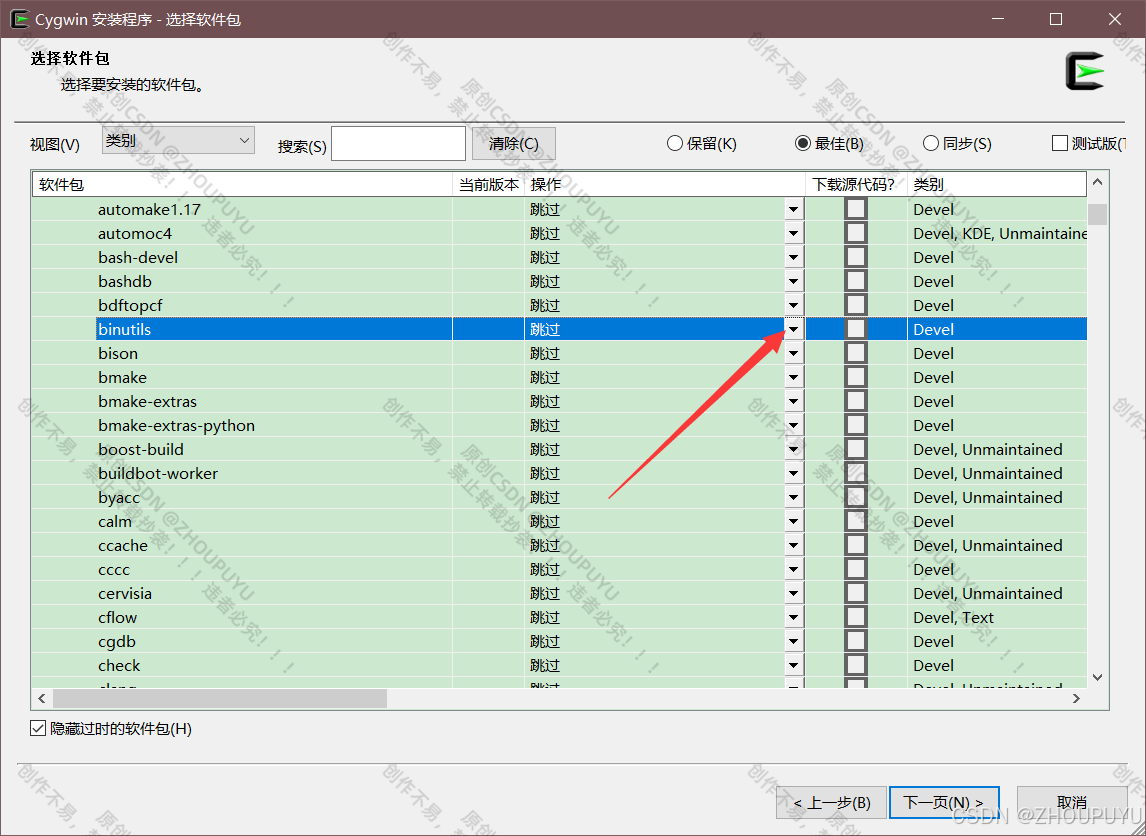Click the horizontal scrollbar thumb
The width and height of the screenshot is (1146, 836).
pyautogui.click(x=220, y=699)
